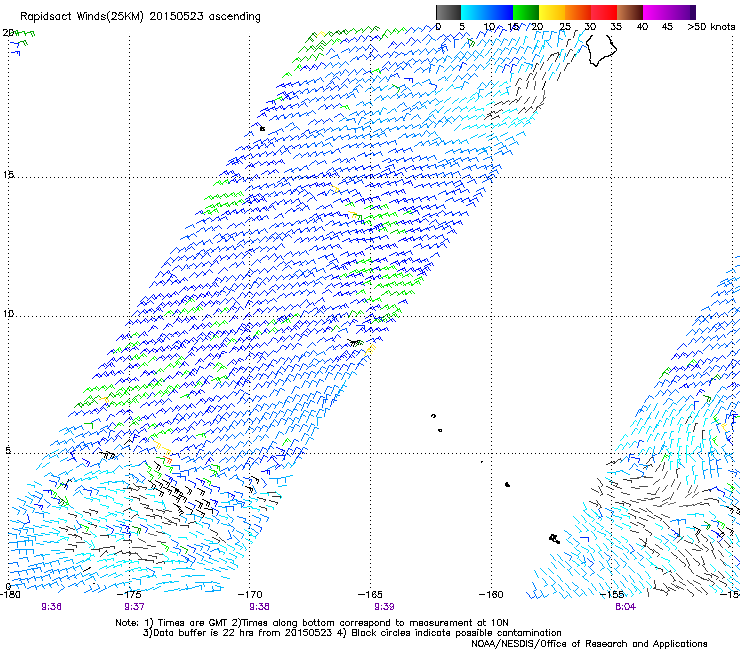Image resolution: width=740 pixels, height=650 pixels.
Task: Click the '15' latitude label on left axis
Action: point(8,175)
